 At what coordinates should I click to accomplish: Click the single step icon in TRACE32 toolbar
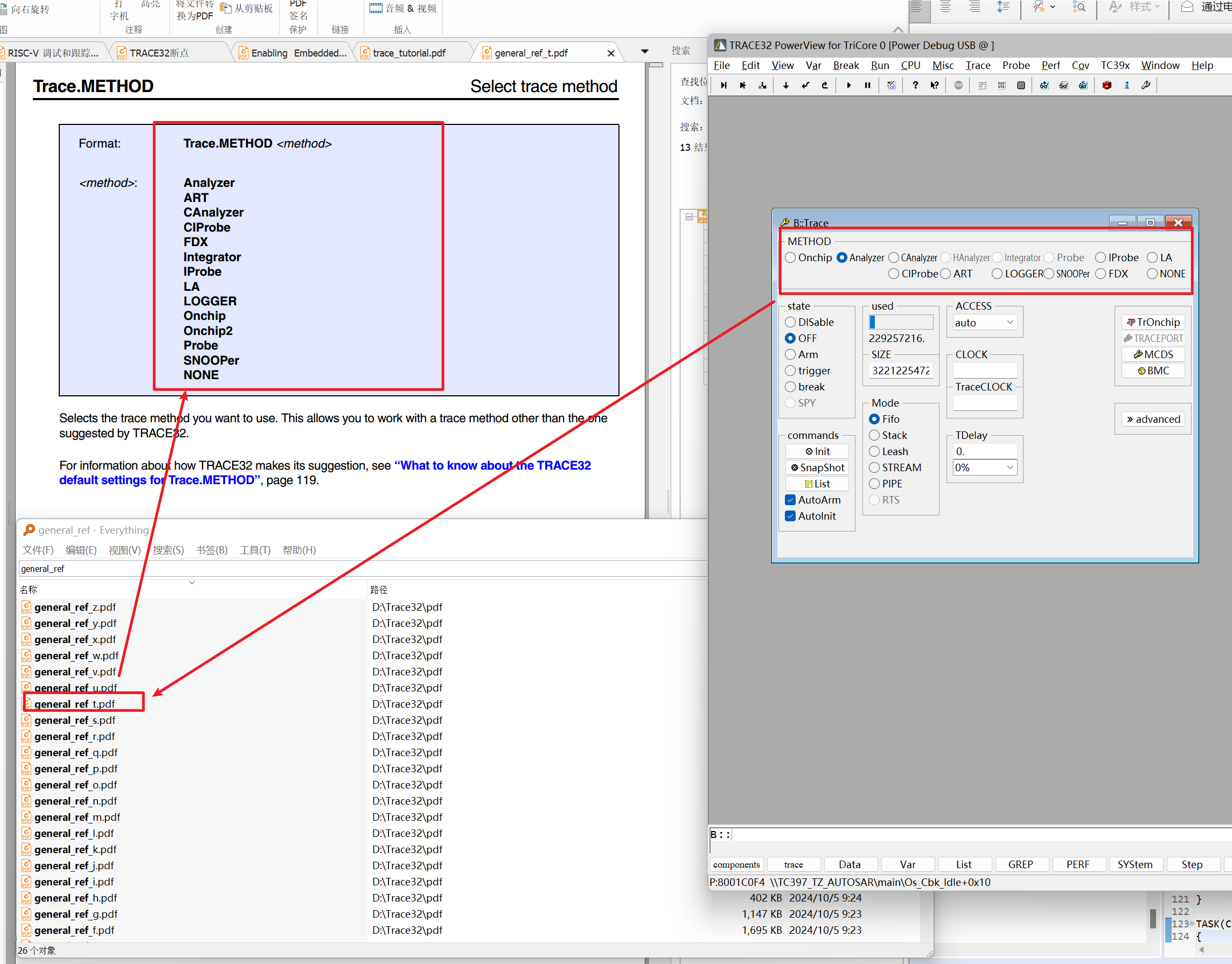click(x=723, y=85)
